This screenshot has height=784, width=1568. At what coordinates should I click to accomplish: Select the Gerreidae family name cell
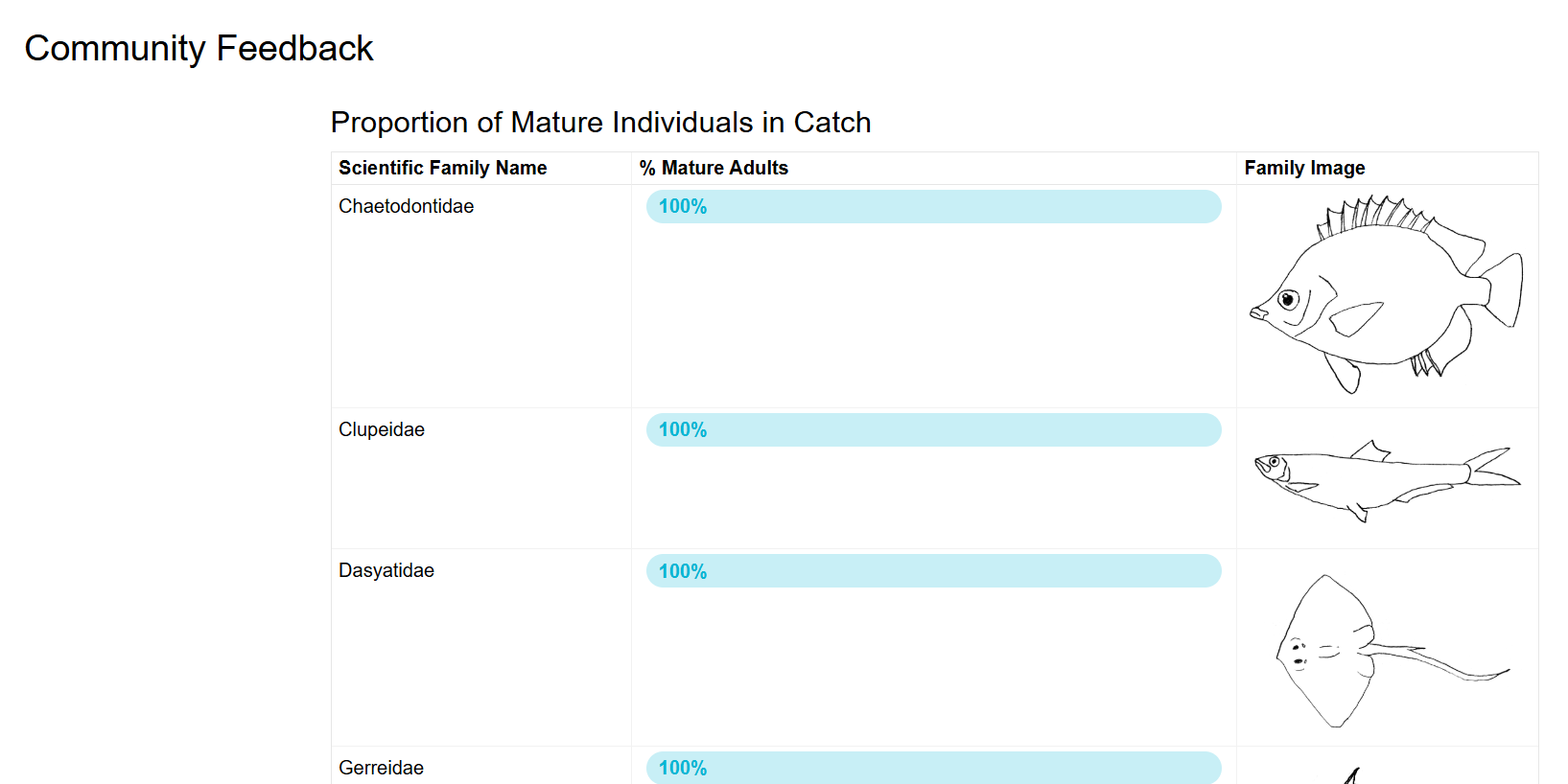point(382,768)
